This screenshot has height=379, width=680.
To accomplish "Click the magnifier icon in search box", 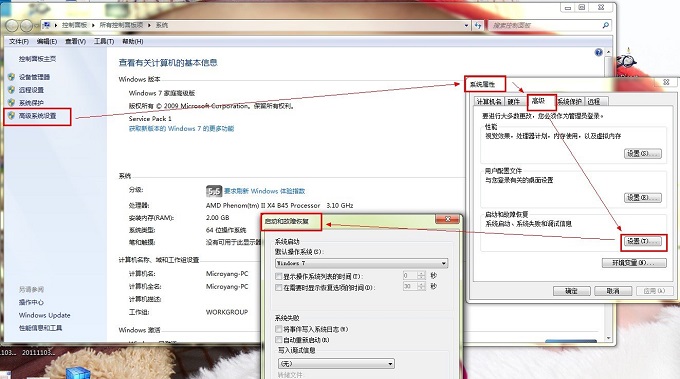I will [x=605, y=26].
